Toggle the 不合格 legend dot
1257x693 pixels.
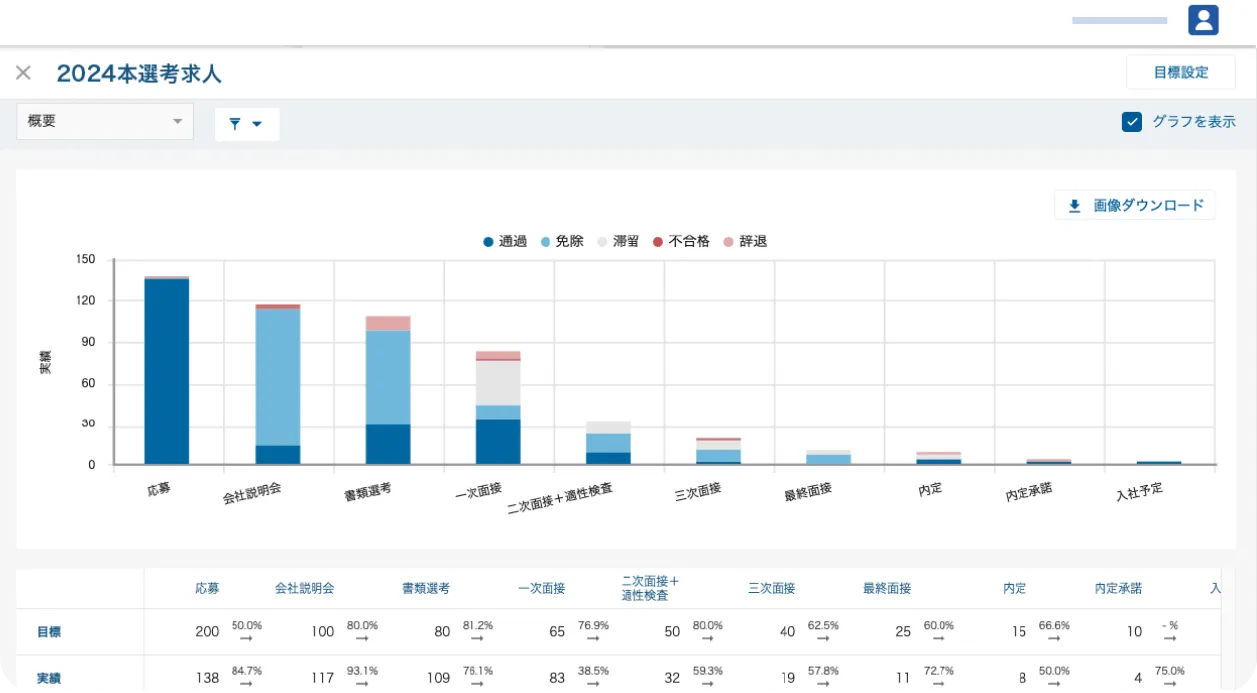tap(658, 242)
